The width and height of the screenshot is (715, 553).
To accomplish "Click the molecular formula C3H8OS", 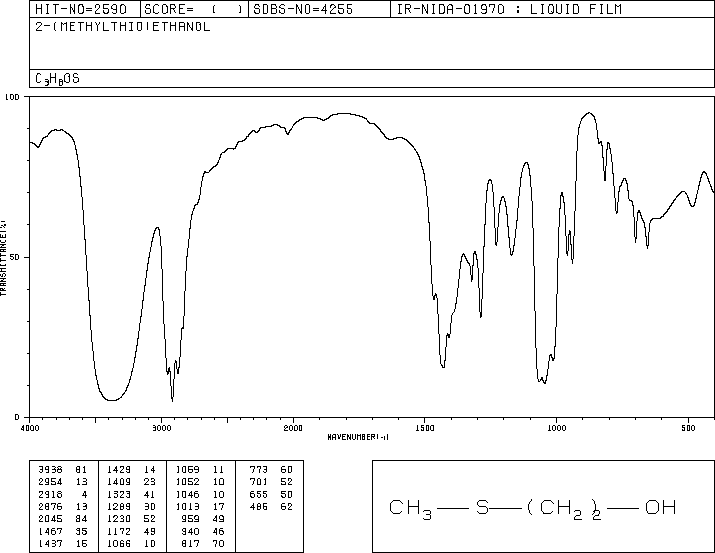I will coord(57,79).
